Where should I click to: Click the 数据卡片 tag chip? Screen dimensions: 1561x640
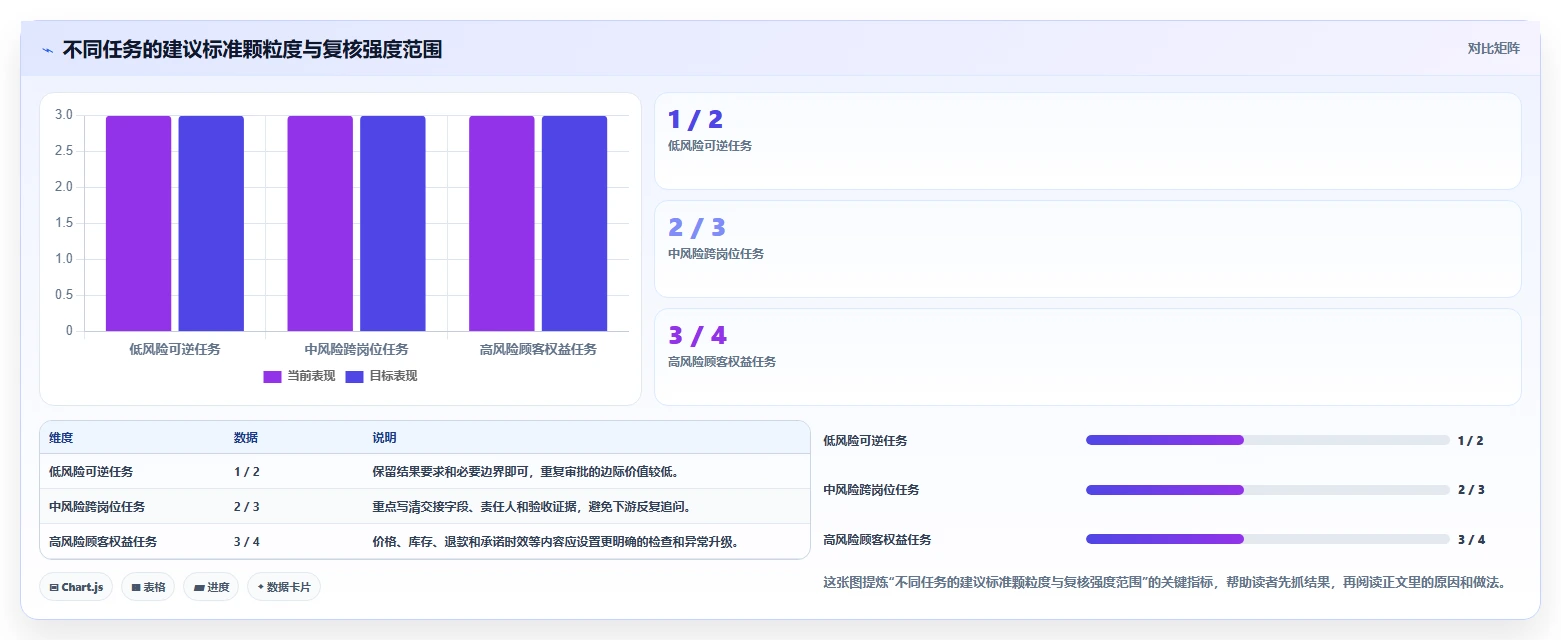284,587
